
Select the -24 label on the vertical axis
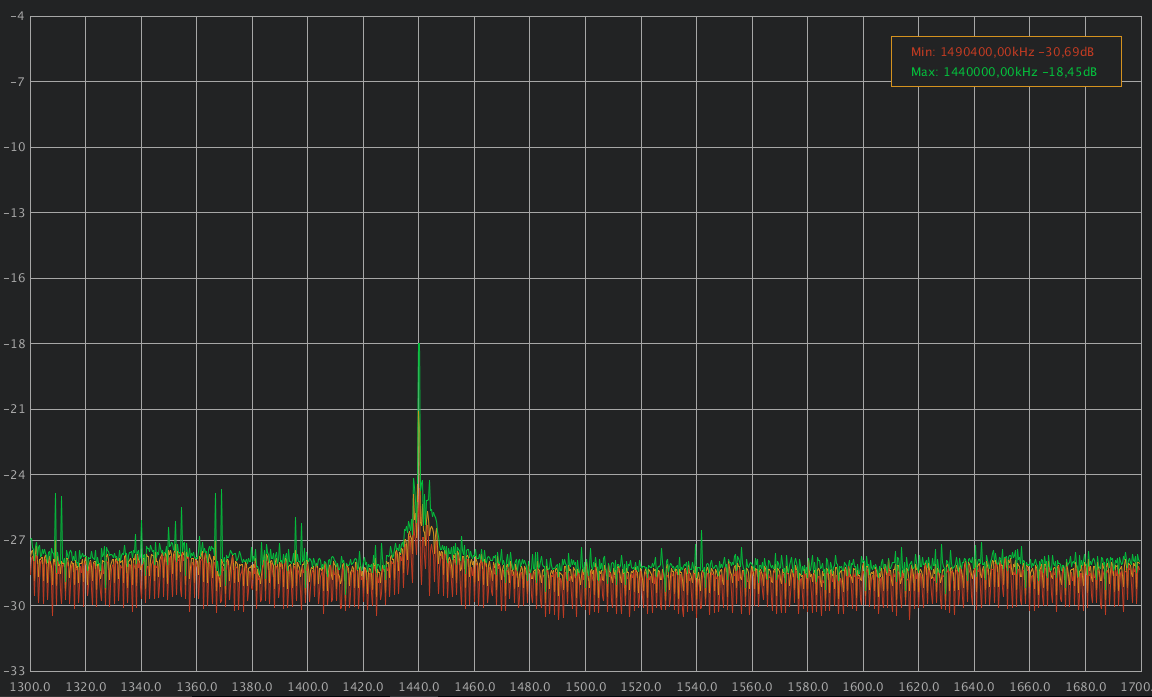[13, 474]
